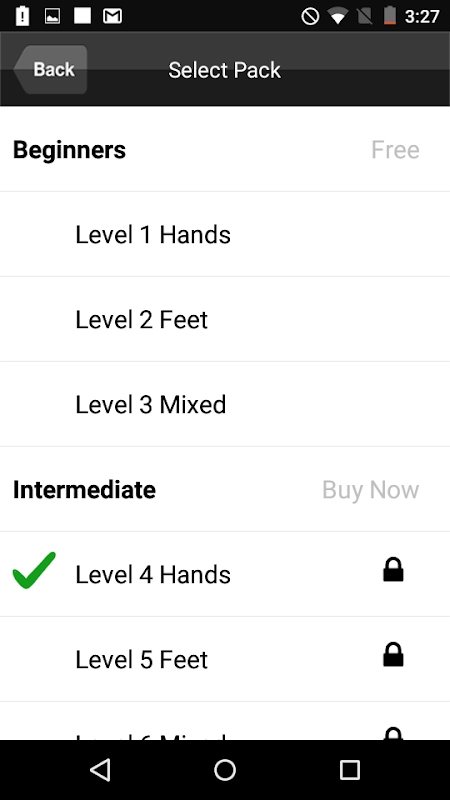
Task: Tap the lock icon beside Level 4 Hands
Action: pos(393,569)
